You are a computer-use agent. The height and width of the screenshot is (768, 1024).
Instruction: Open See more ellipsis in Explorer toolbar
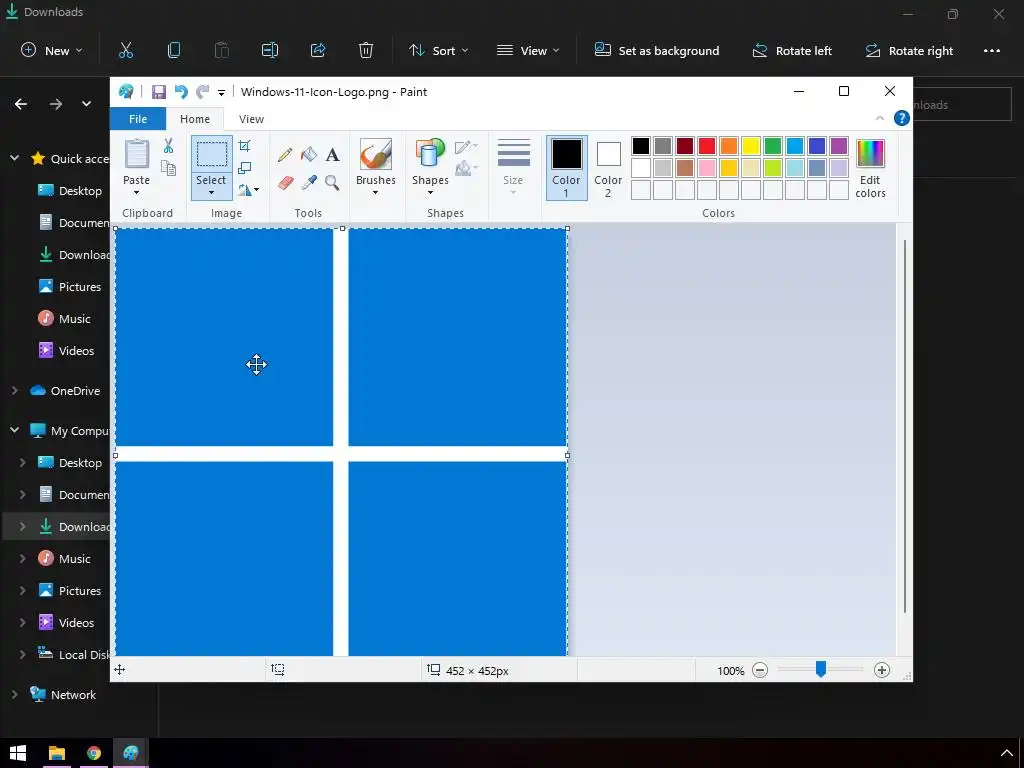[991, 50]
